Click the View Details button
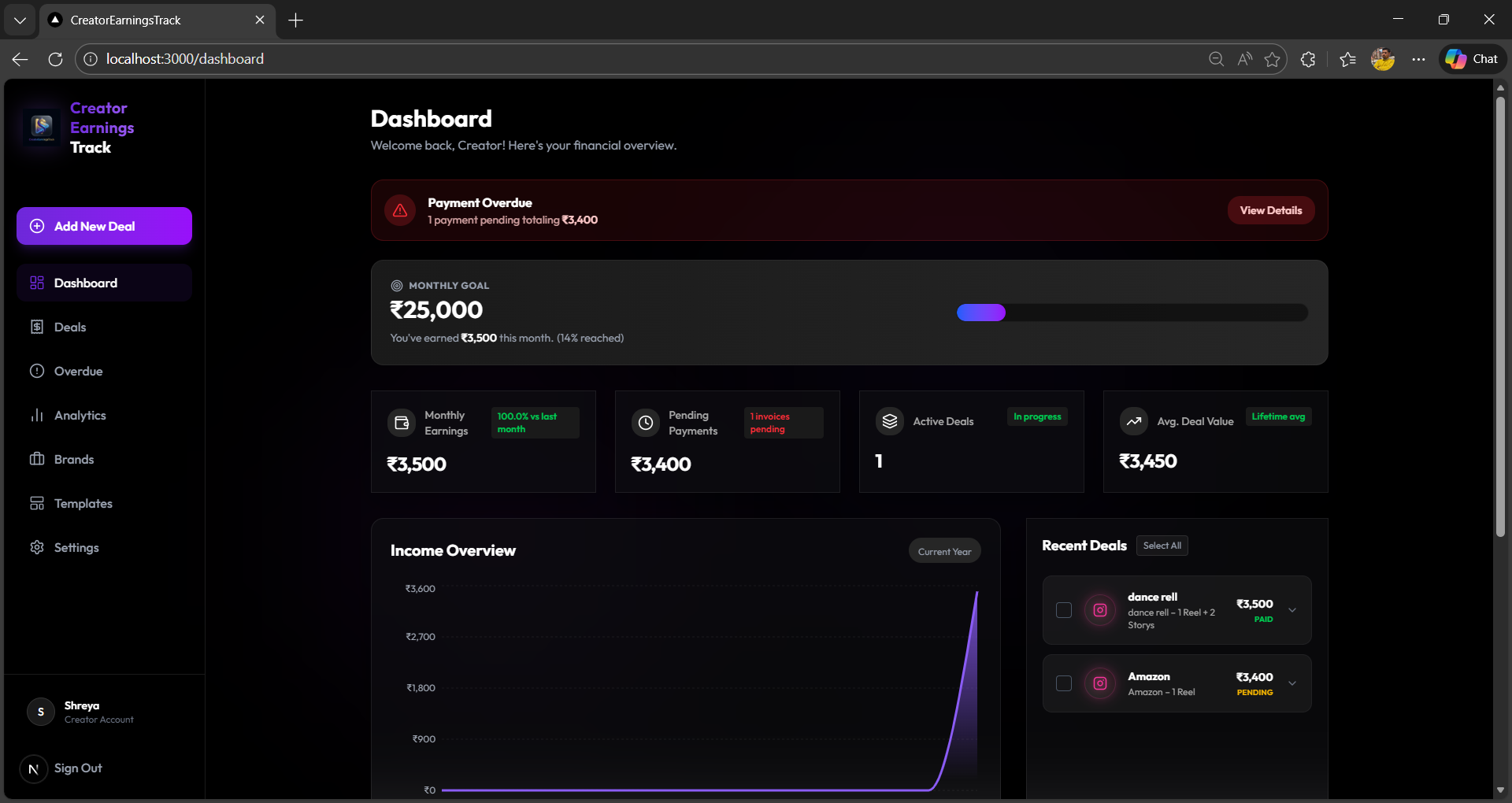Image resolution: width=1512 pixels, height=803 pixels. pyautogui.click(x=1270, y=210)
